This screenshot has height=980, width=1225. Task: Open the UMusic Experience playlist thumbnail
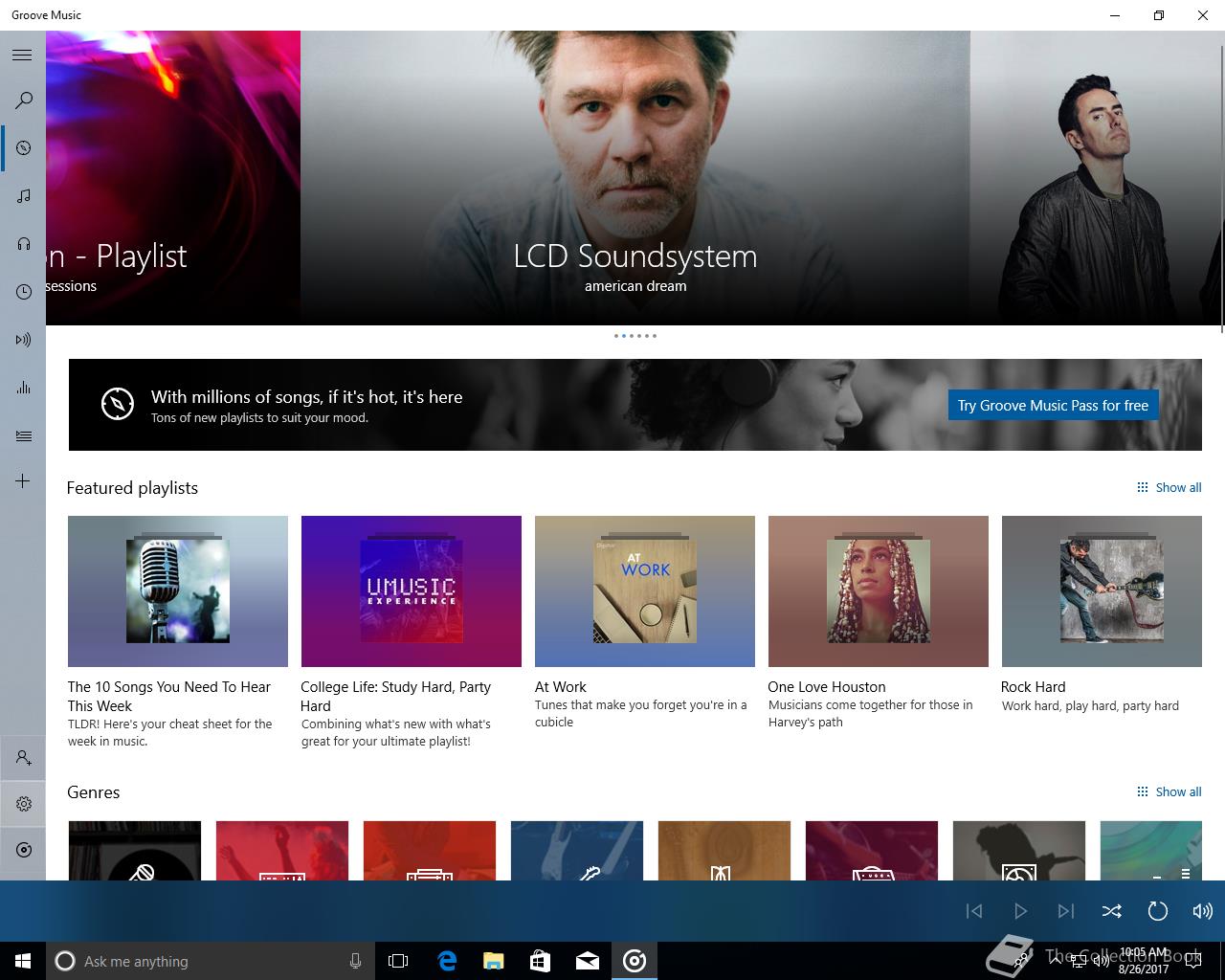(x=412, y=590)
